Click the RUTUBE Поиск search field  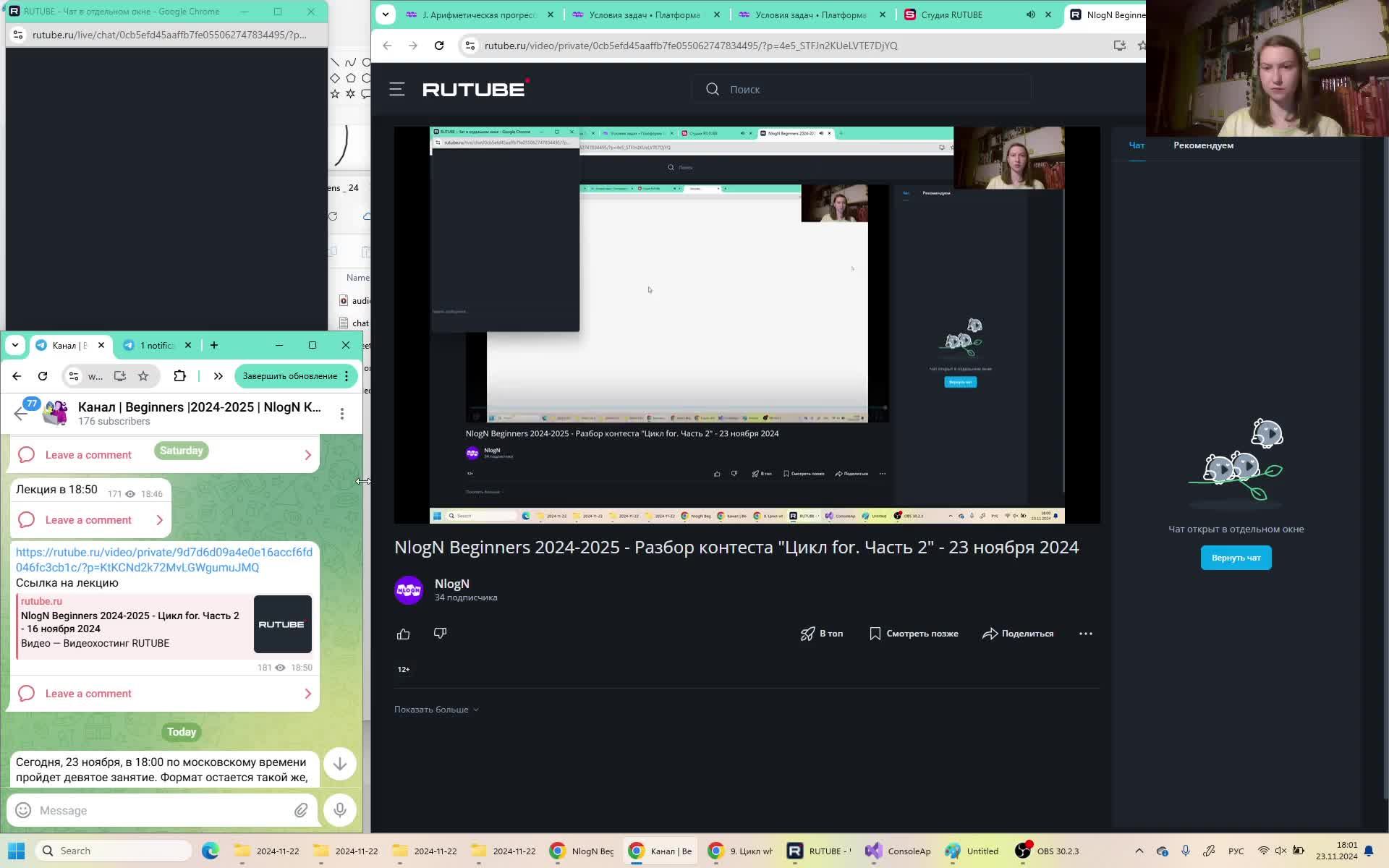[x=868, y=90]
